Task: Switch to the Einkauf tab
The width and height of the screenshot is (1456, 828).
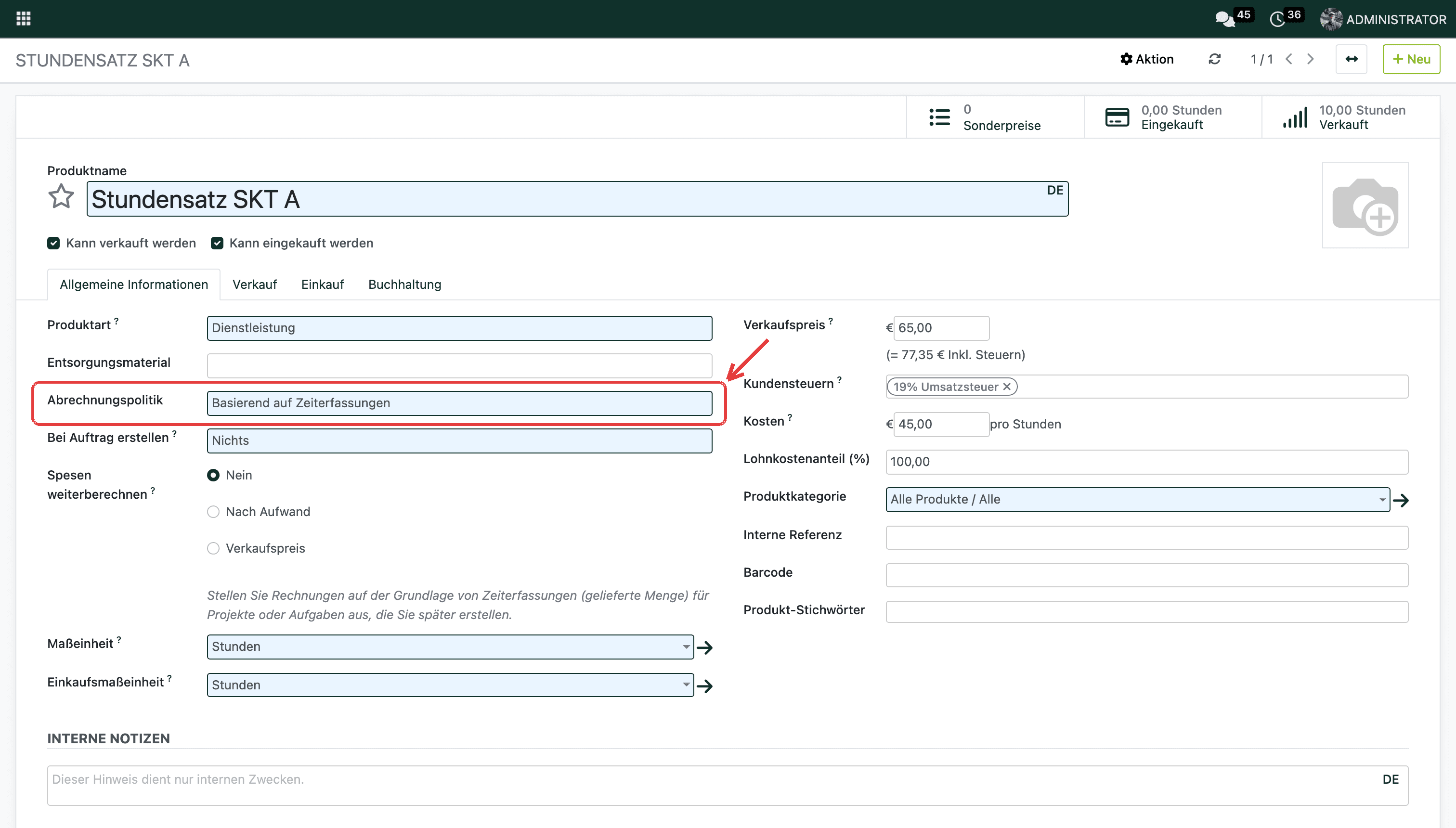Action: click(323, 285)
